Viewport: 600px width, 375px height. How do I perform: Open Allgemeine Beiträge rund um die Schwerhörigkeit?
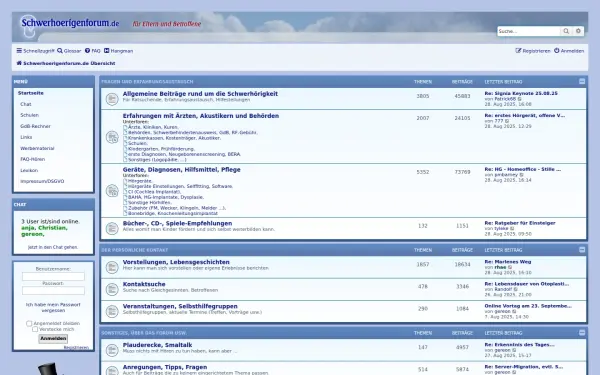pyautogui.click(x=200, y=93)
